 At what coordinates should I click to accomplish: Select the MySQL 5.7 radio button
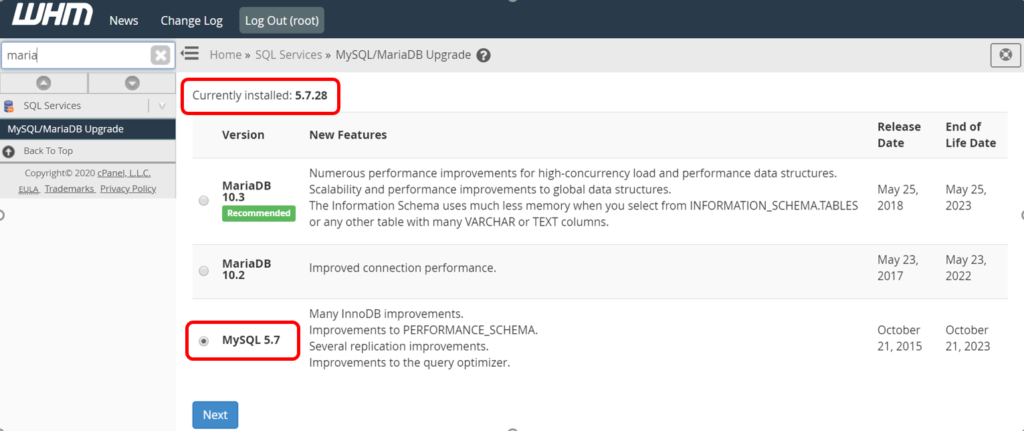pos(204,341)
